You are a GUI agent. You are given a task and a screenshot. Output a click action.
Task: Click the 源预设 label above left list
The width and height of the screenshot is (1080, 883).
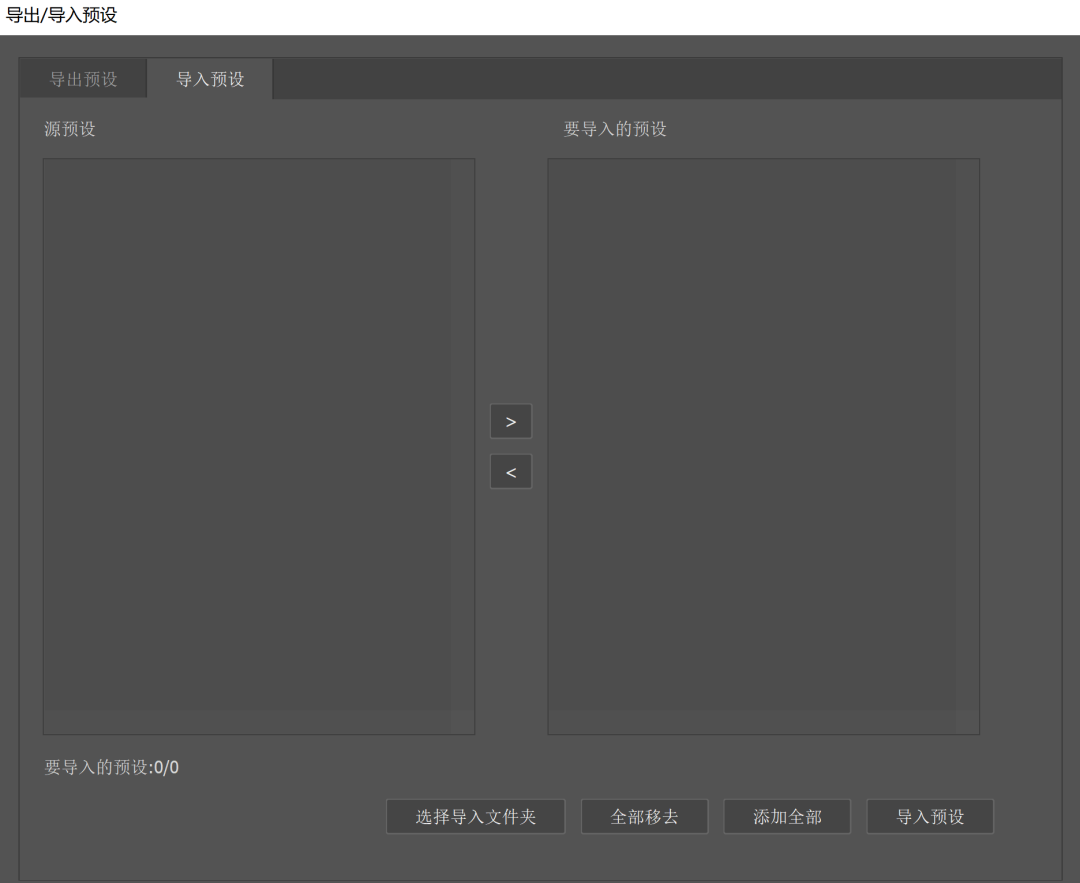click(69, 129)
